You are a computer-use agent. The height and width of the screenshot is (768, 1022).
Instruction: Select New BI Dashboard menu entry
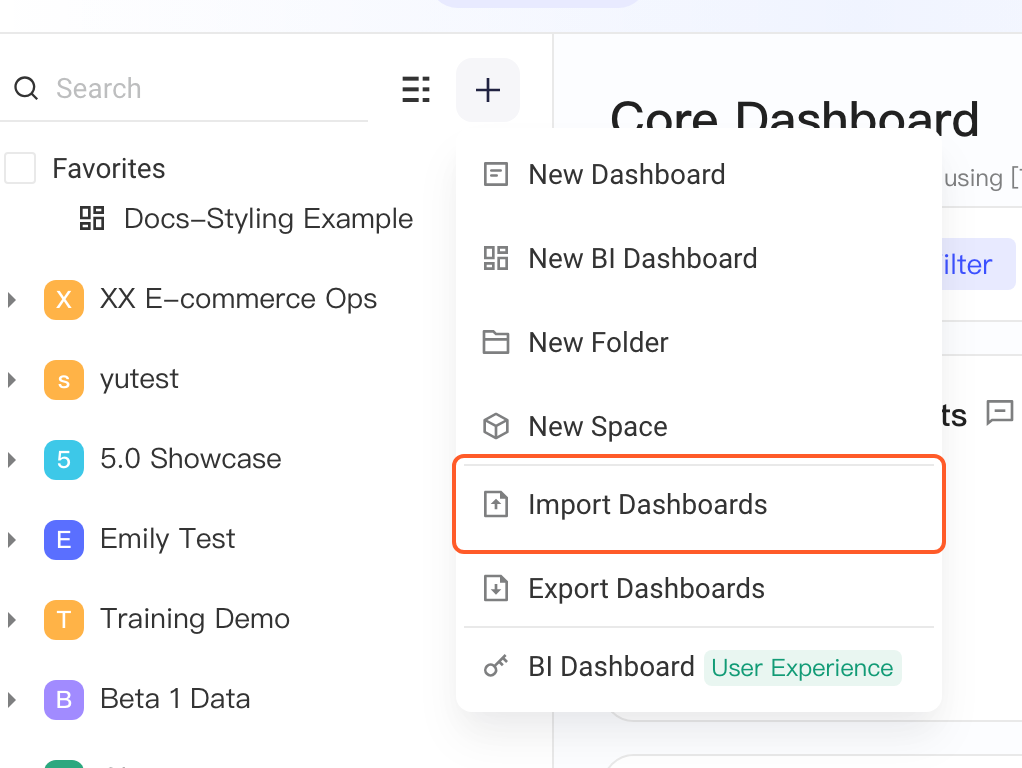coord(699,259)
